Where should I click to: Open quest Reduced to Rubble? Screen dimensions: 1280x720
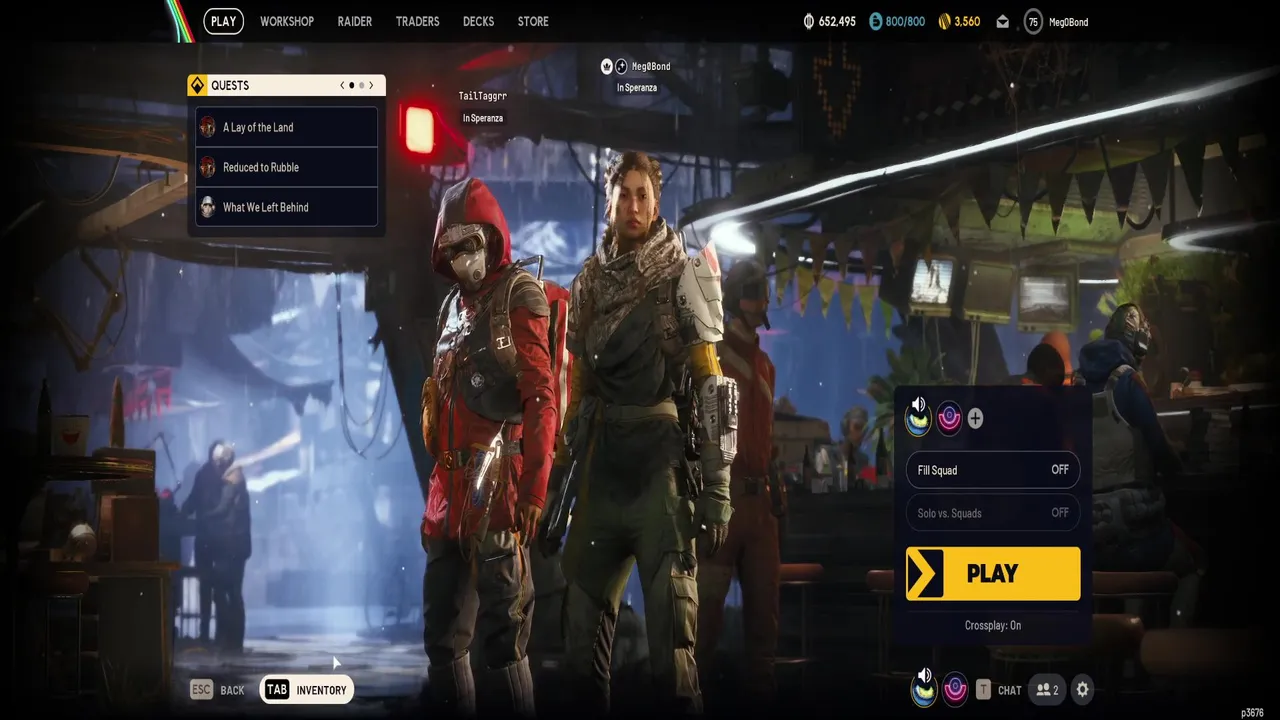[x=286, y=167]
